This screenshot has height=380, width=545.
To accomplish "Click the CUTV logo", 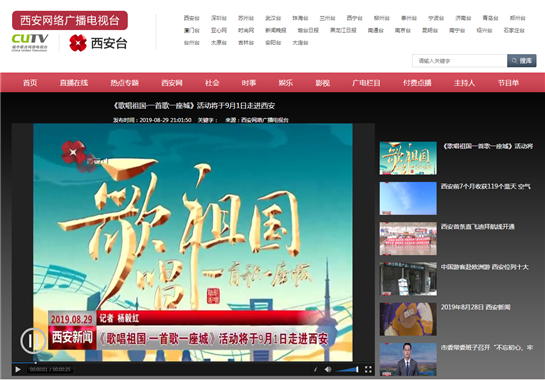I will [30, 42].
